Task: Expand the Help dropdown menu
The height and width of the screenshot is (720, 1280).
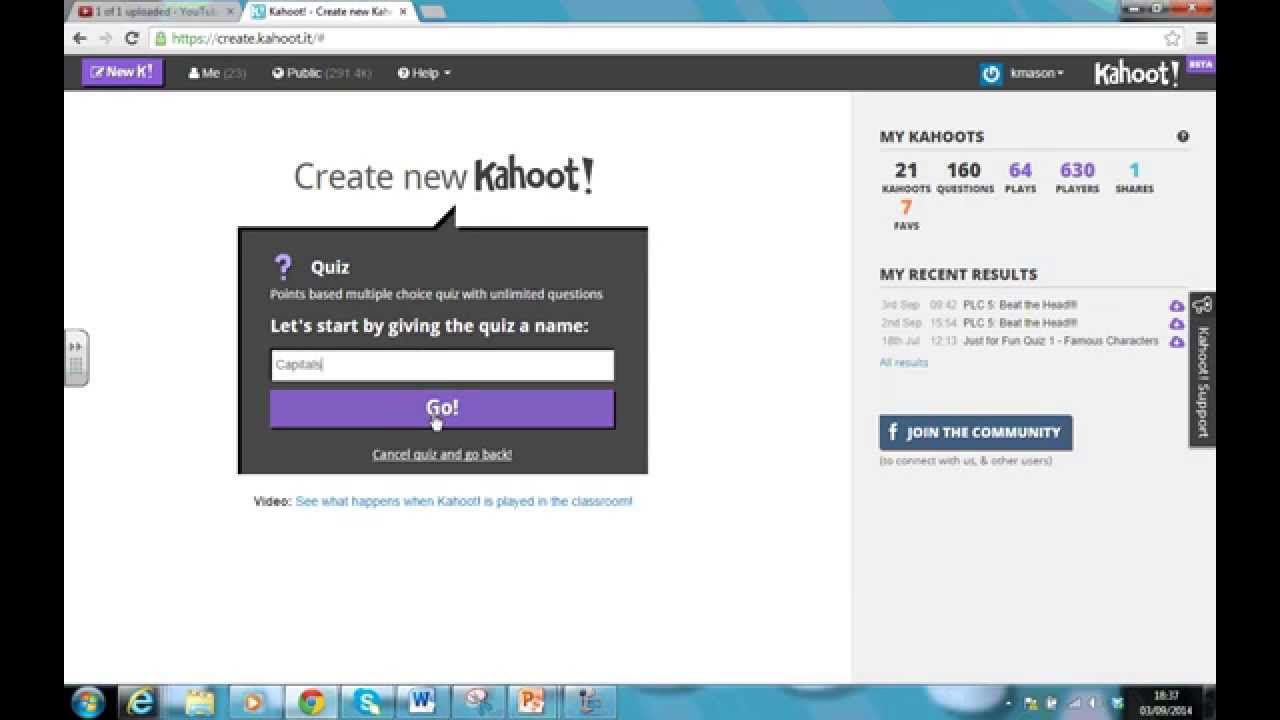Action: point(424,73)
